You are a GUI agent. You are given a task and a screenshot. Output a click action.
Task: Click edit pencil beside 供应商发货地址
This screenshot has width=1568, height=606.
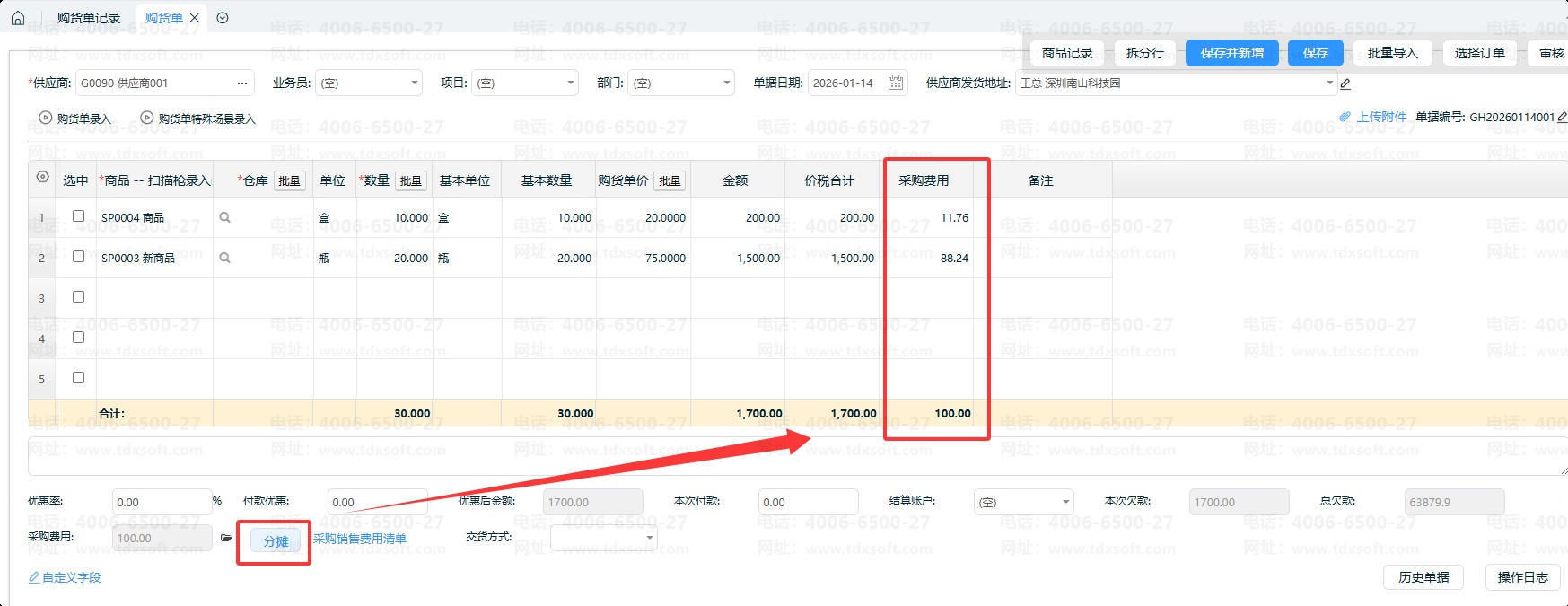1345,84
